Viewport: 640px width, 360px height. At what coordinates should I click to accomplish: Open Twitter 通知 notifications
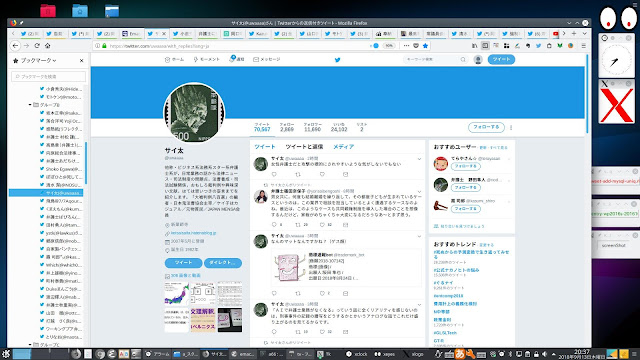coord(237,59)
